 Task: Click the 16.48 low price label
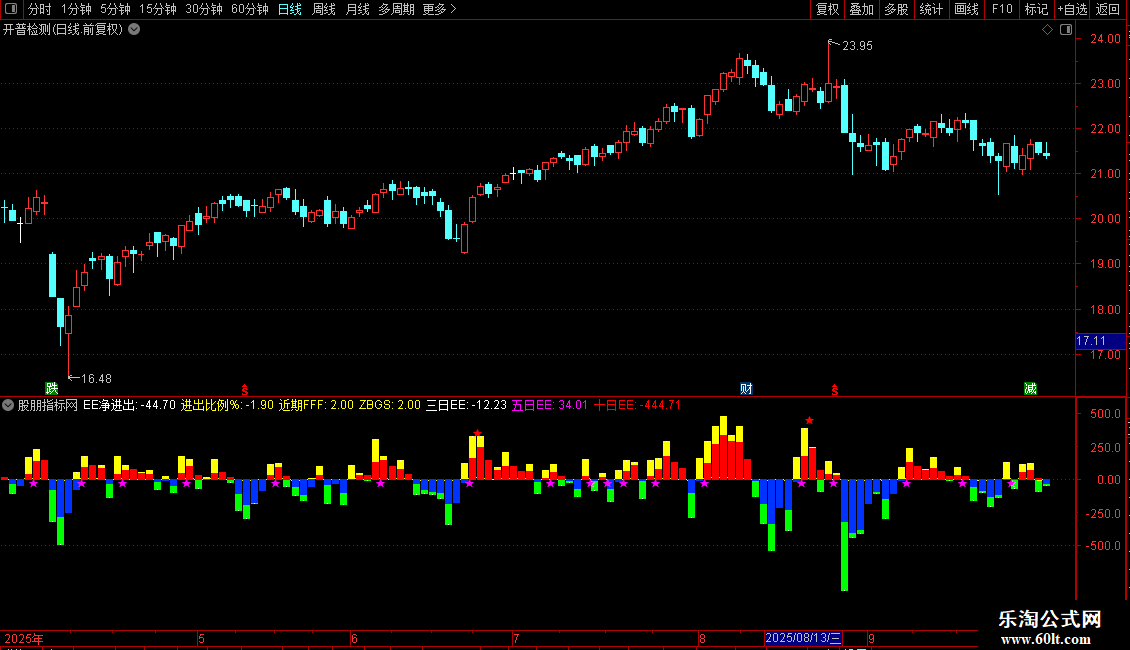tap(97, 379)
